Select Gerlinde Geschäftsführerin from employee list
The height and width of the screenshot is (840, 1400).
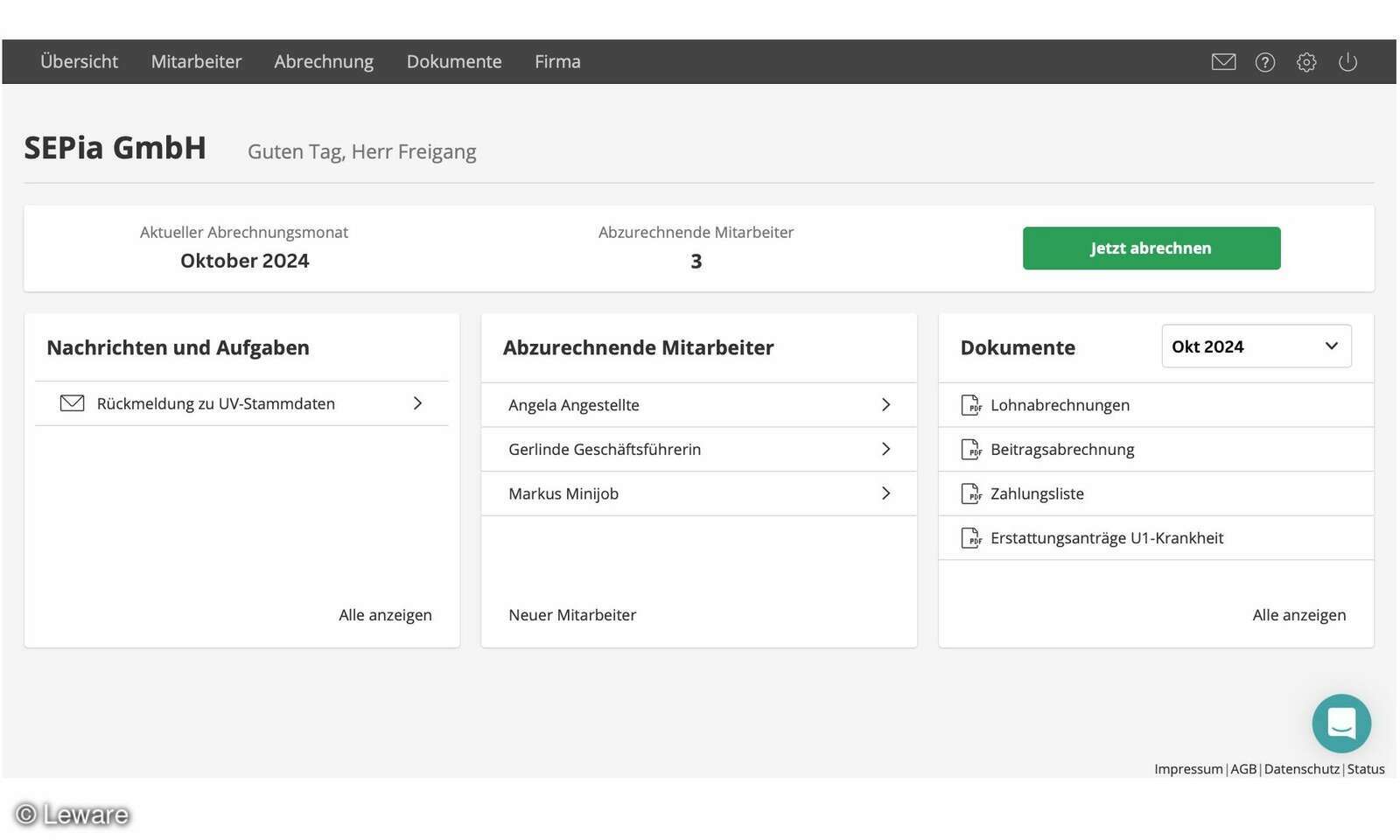[605, 449]
